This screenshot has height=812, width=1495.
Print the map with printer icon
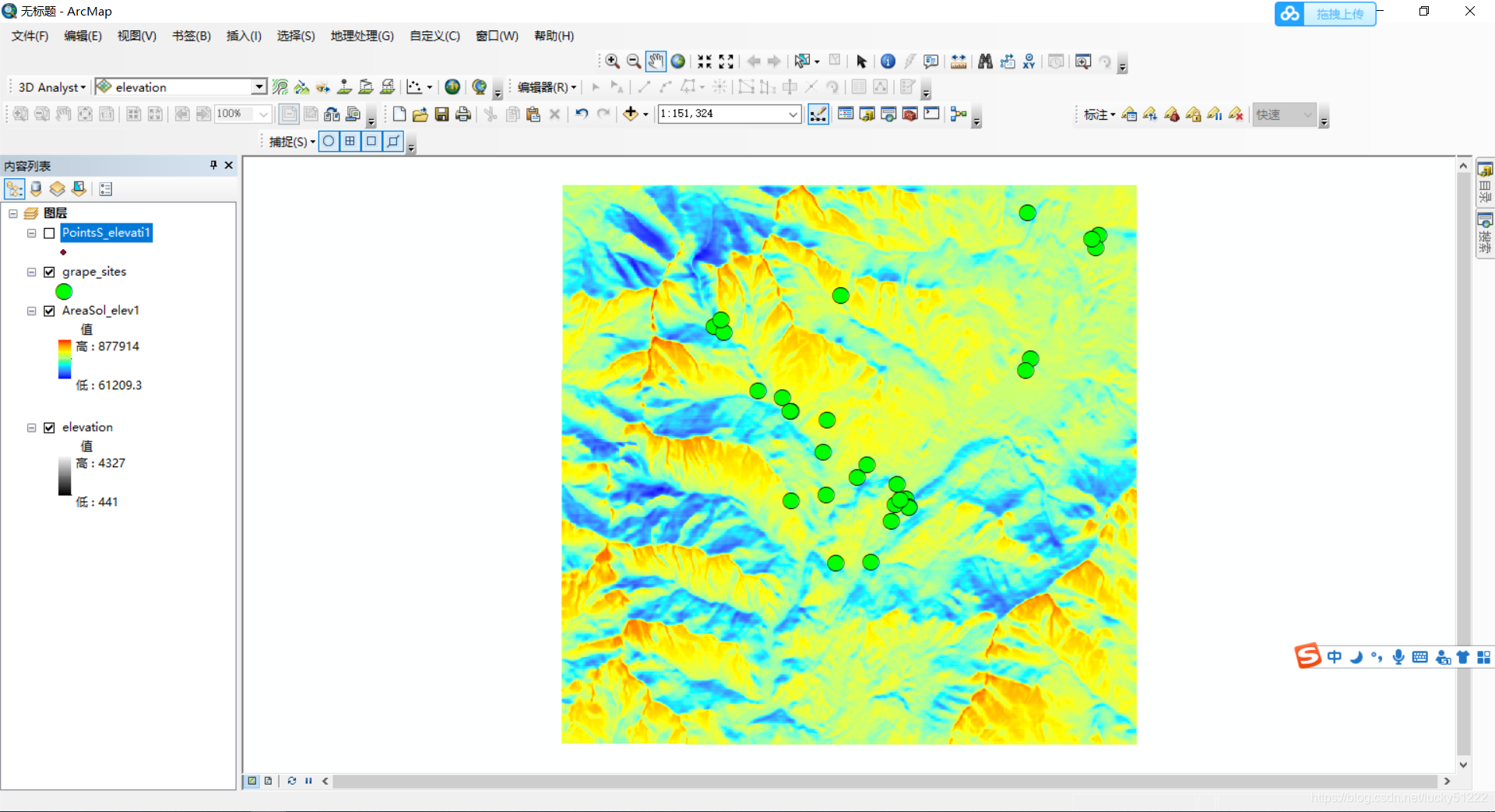click(463, 114)
